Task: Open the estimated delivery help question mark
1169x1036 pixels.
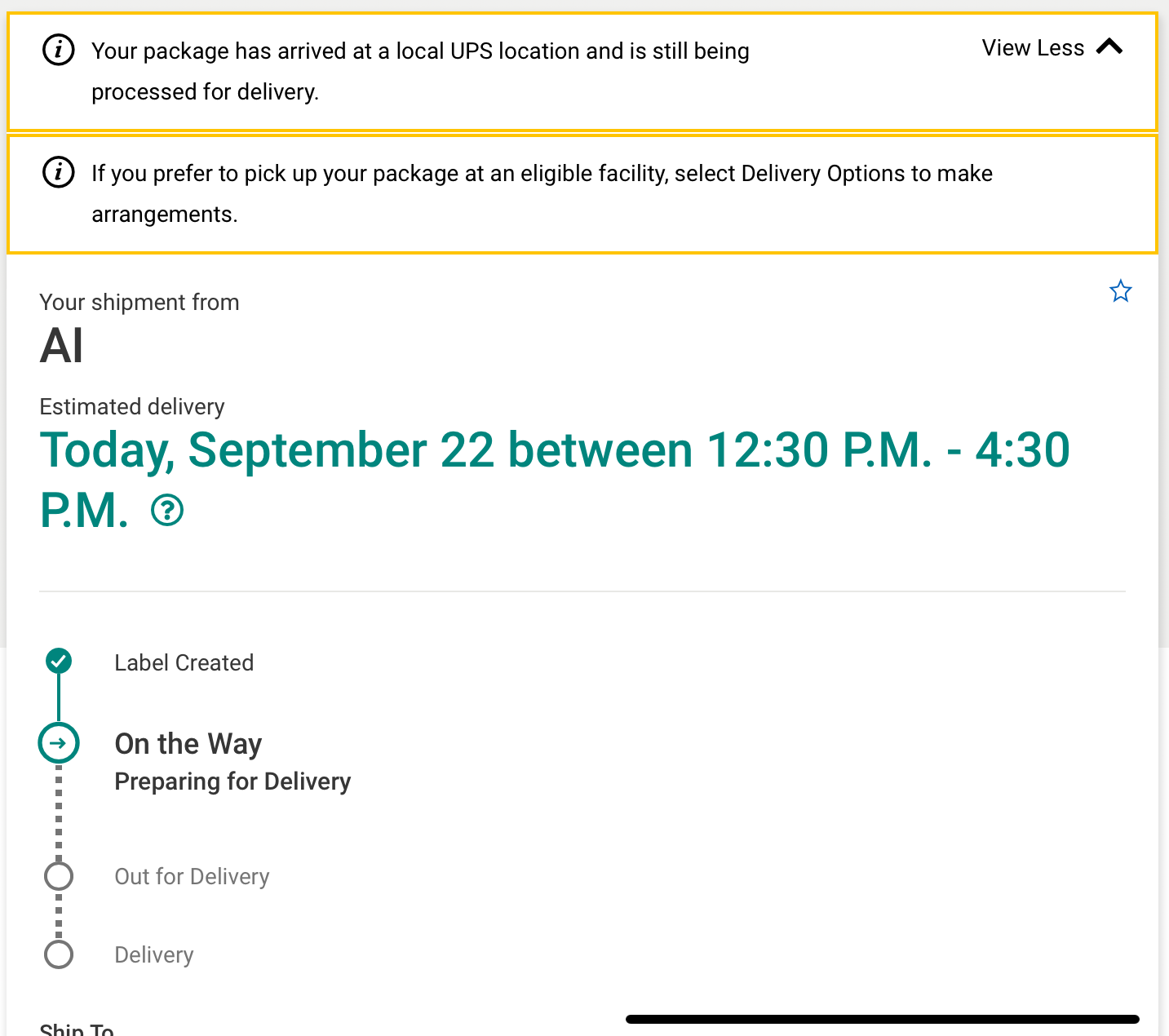Action: coord(167,511)
